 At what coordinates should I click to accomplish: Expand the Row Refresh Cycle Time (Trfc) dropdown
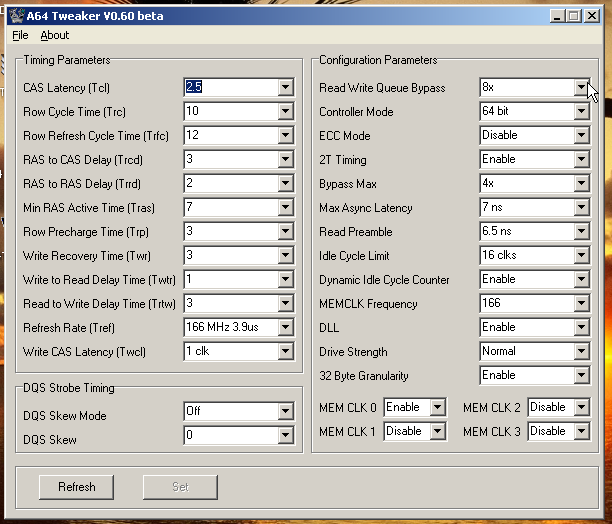click(286, 135)
